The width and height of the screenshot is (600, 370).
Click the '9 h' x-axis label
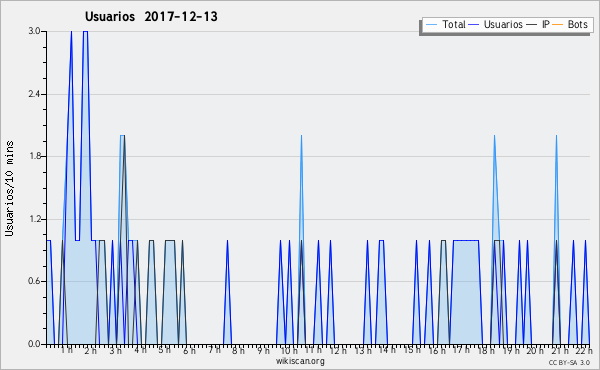coord(263,350)
